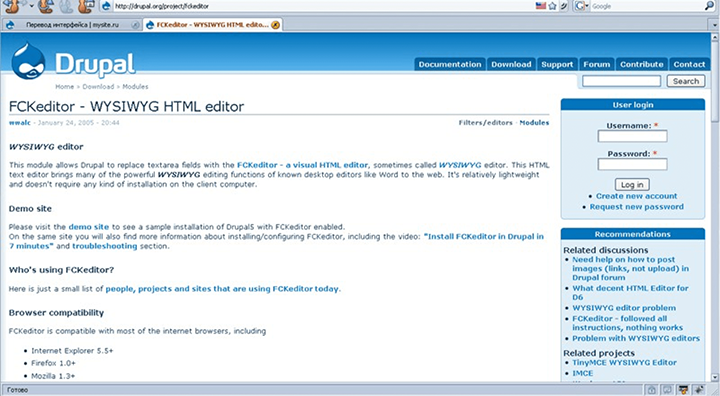
Task: Click the Готово status bar text
Action: tap(17, 390)
